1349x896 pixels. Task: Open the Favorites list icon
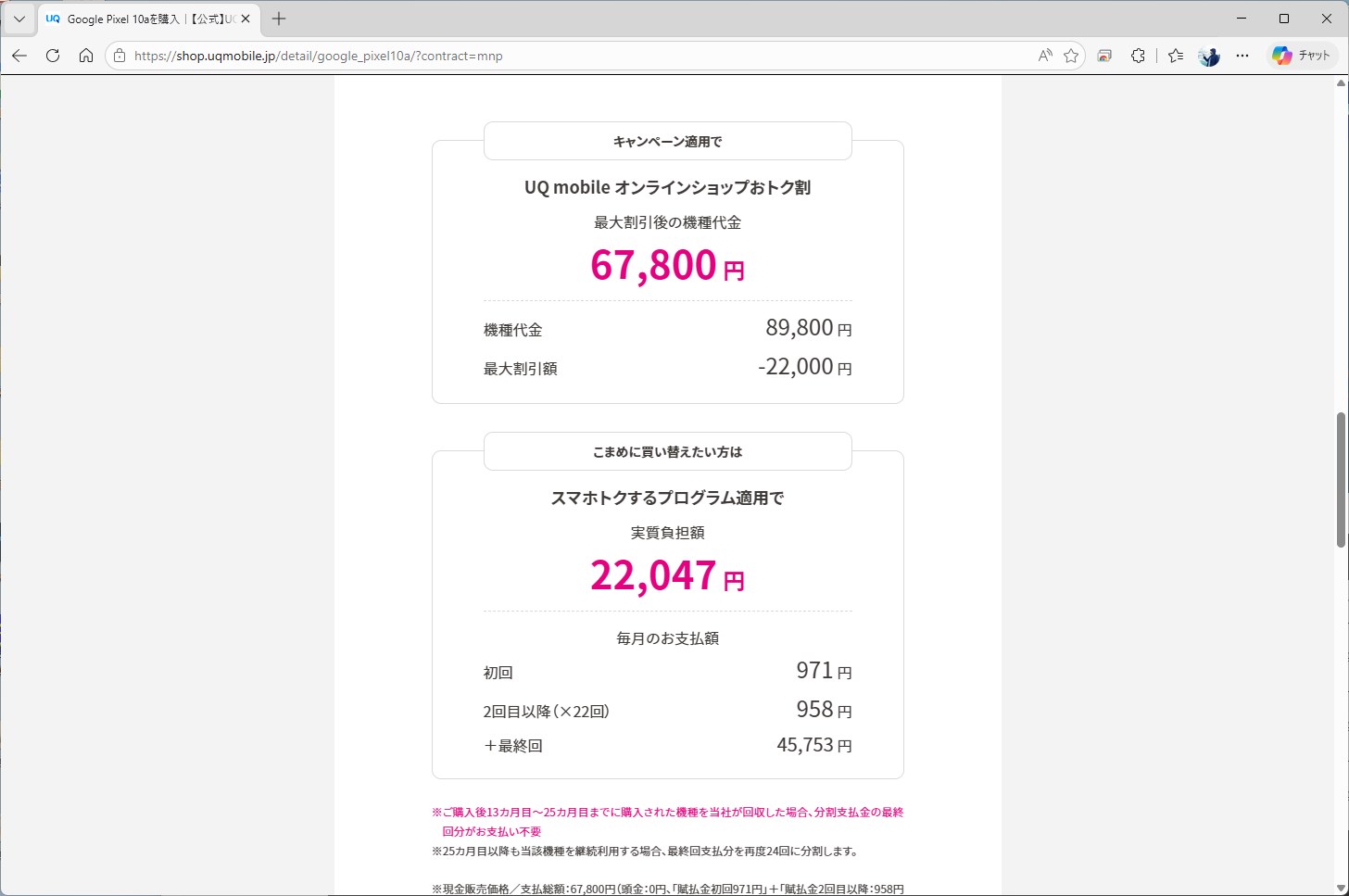pos(1175,56)
